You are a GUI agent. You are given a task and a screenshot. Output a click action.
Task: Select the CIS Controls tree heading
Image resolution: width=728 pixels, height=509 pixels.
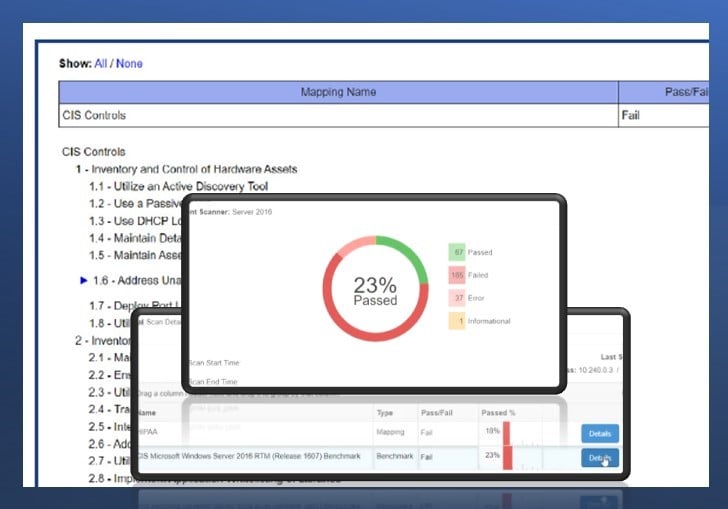[x=94, y=152]
